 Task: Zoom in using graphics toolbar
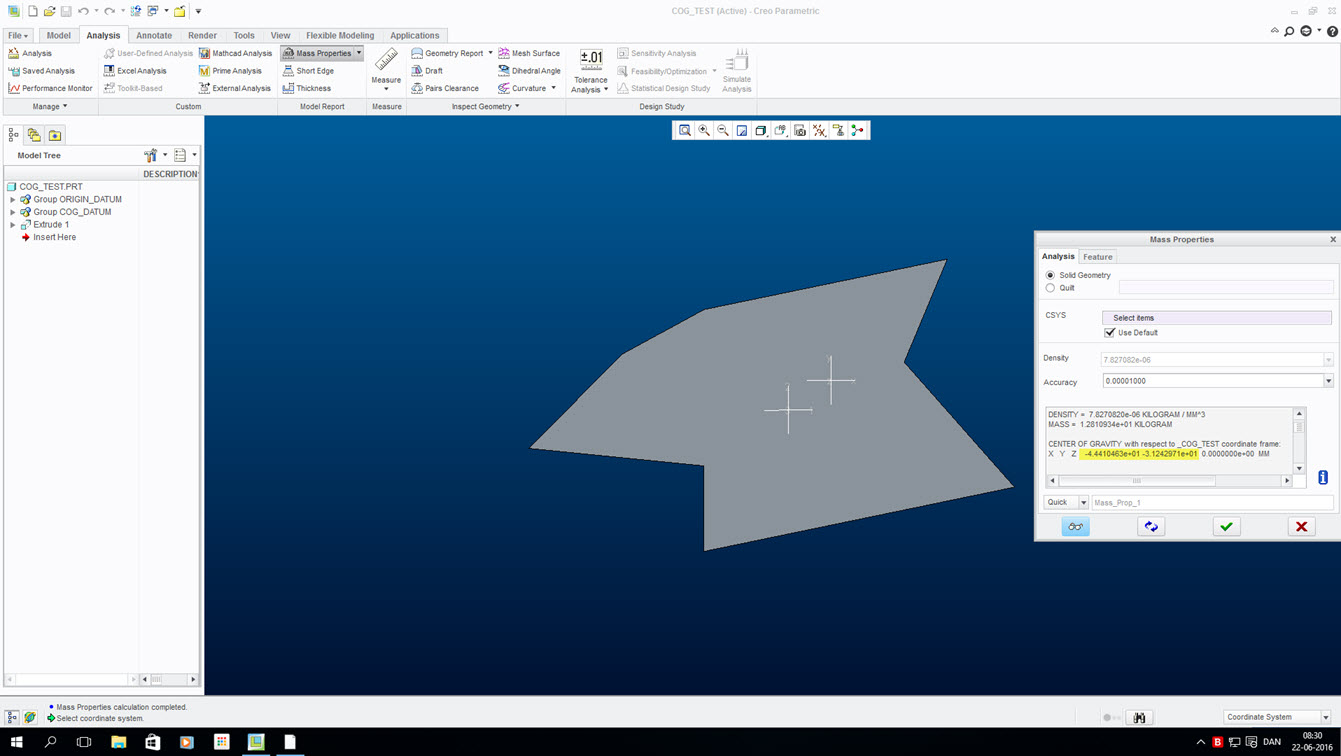coord(704,130)
